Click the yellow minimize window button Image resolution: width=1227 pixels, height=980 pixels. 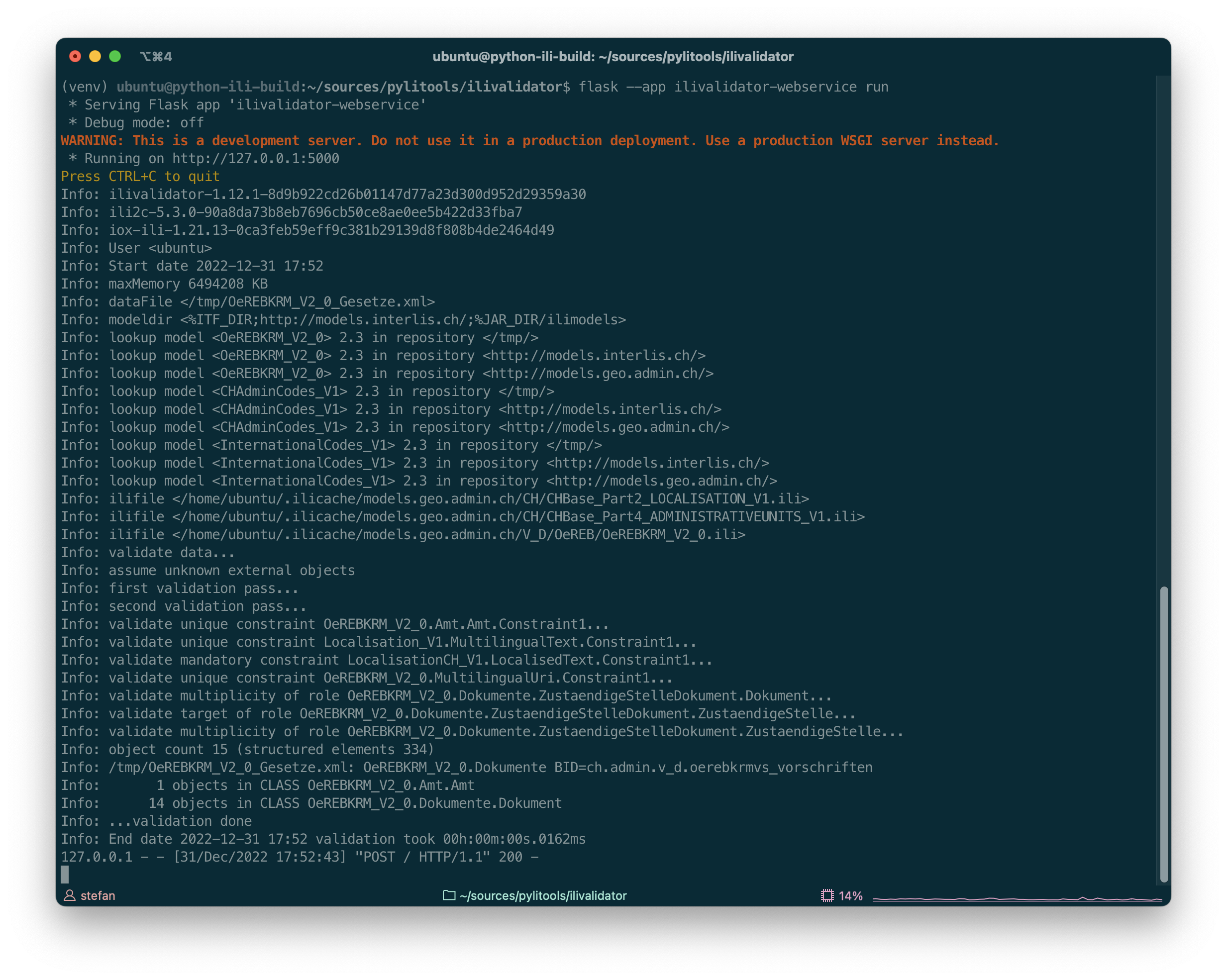[x=95, y=56]
